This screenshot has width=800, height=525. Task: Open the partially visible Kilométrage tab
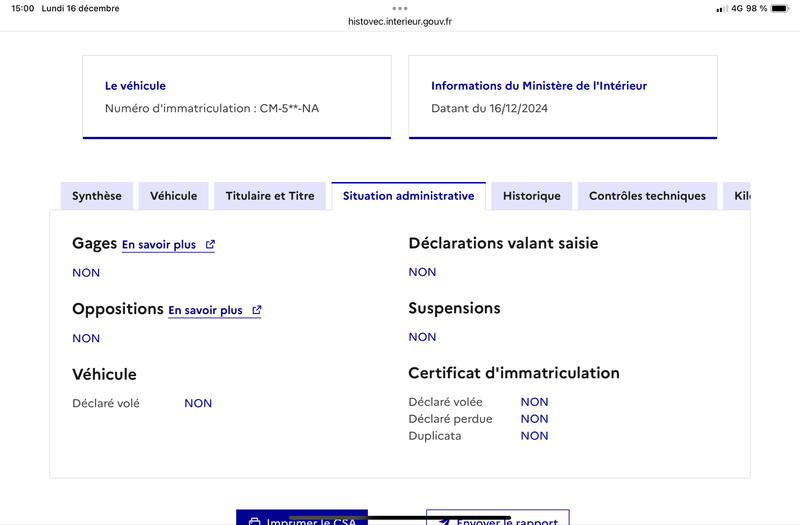[737, 196]
